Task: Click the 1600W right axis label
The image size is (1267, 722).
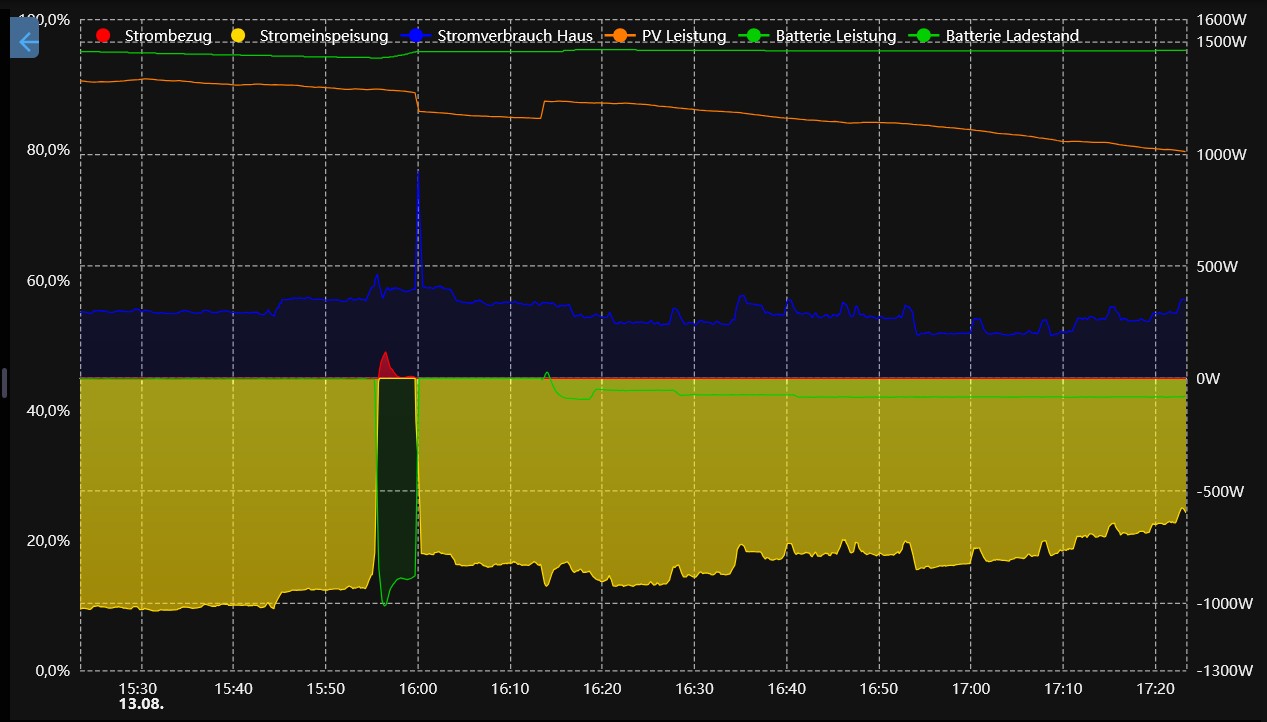Action: pyautogui.click(x=1222, y=20)
